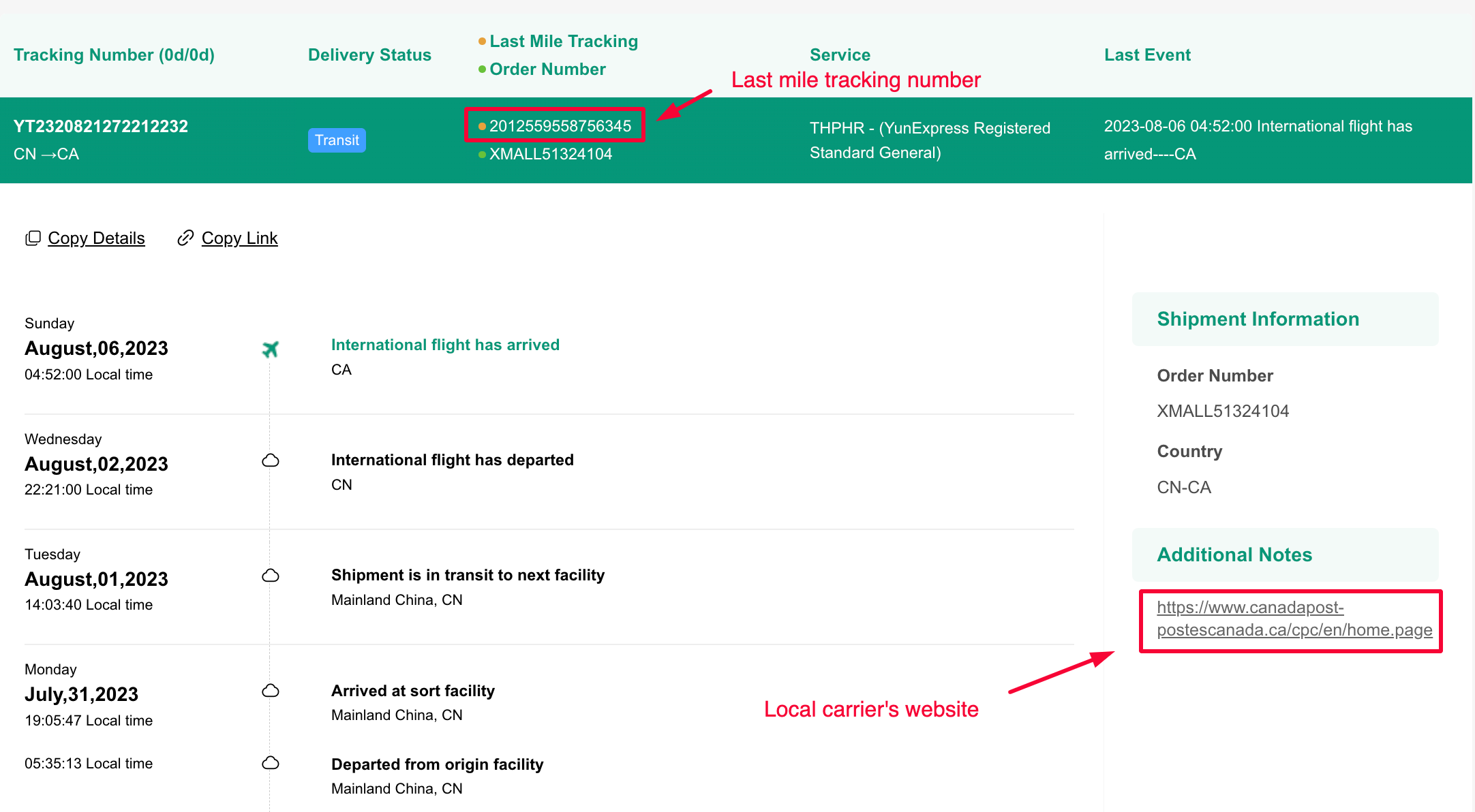Click the Last Event column header
This screenshot has height=812, width=1475.
(1147, 55)
